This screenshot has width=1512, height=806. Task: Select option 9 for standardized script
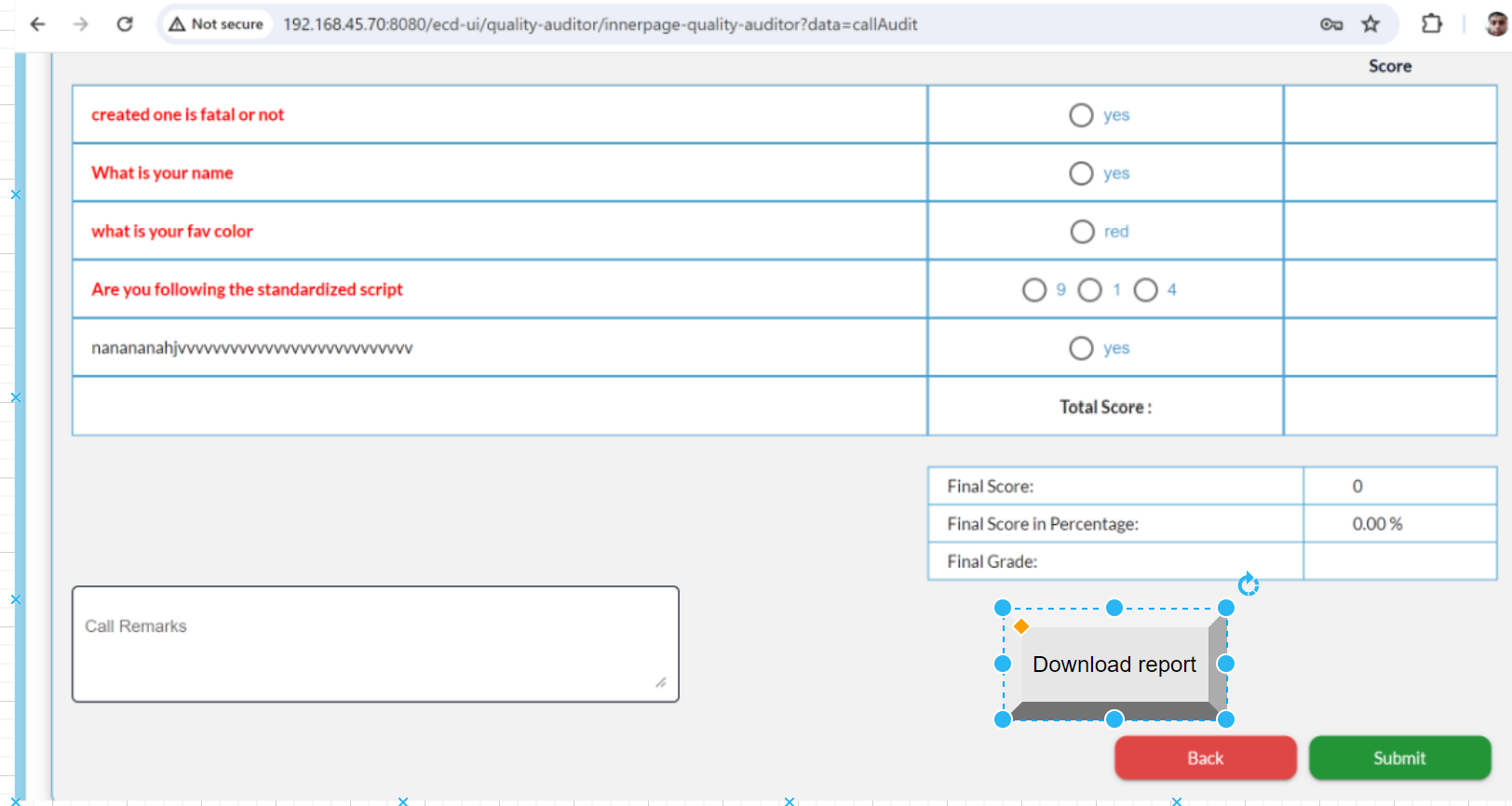pyautogui.click(x=1034, y=290)
